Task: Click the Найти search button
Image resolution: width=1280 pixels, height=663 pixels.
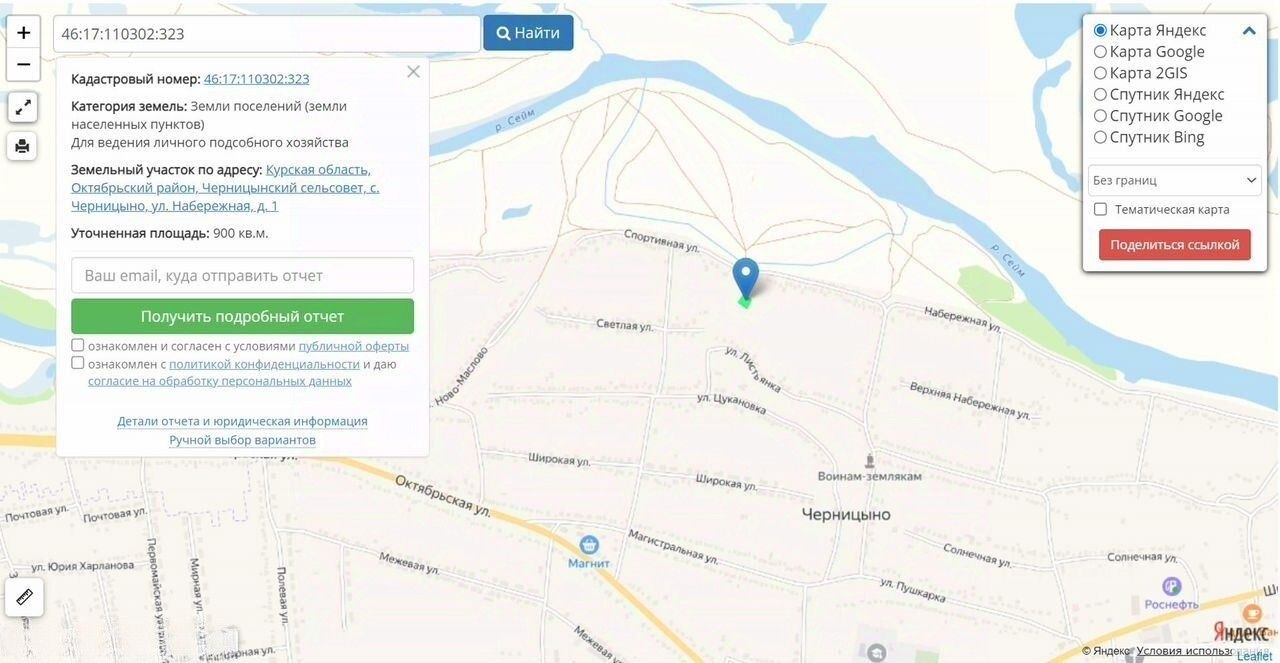Action: (528, 33)
